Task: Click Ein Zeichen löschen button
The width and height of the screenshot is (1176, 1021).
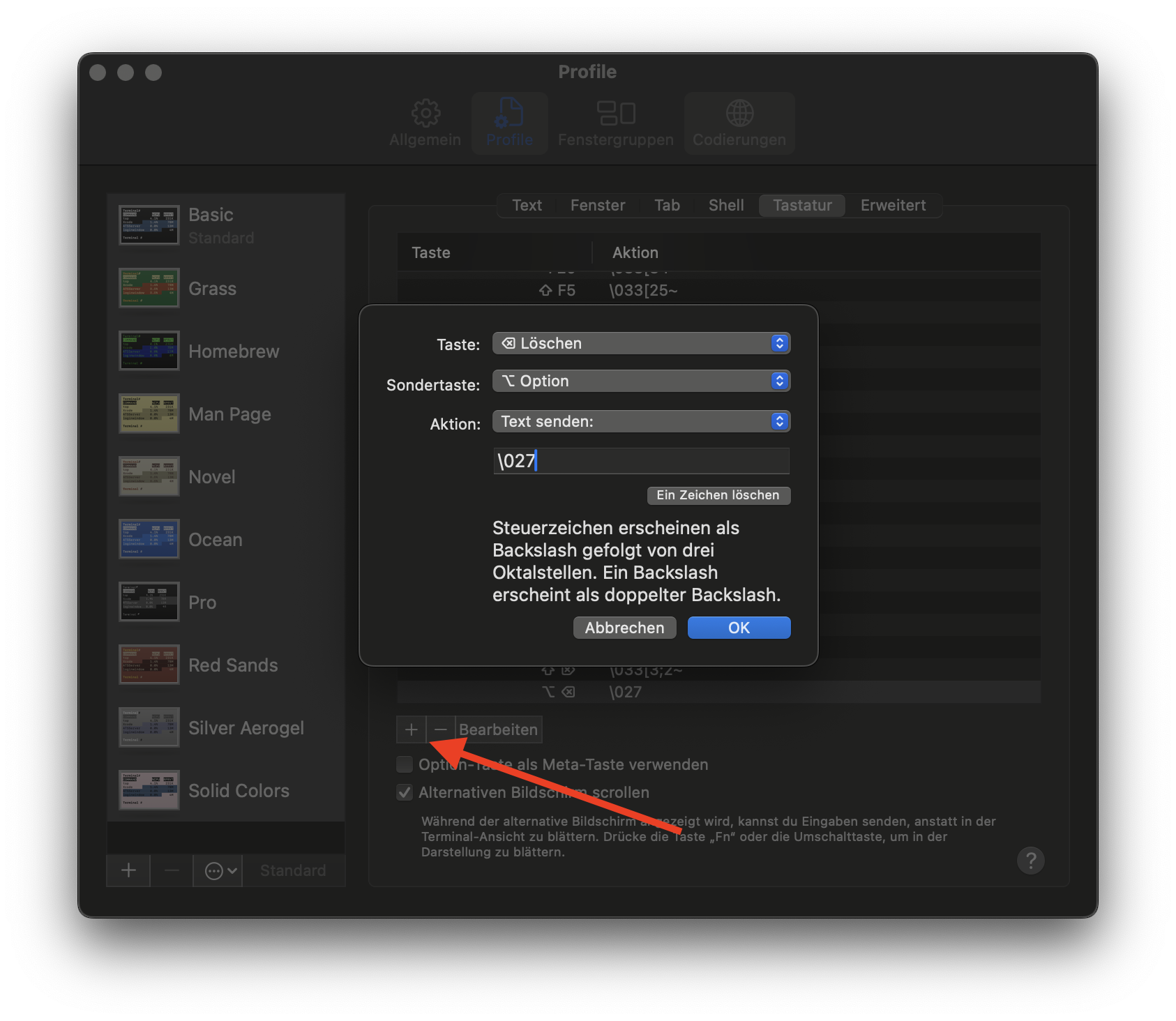Action: point(718,495)
